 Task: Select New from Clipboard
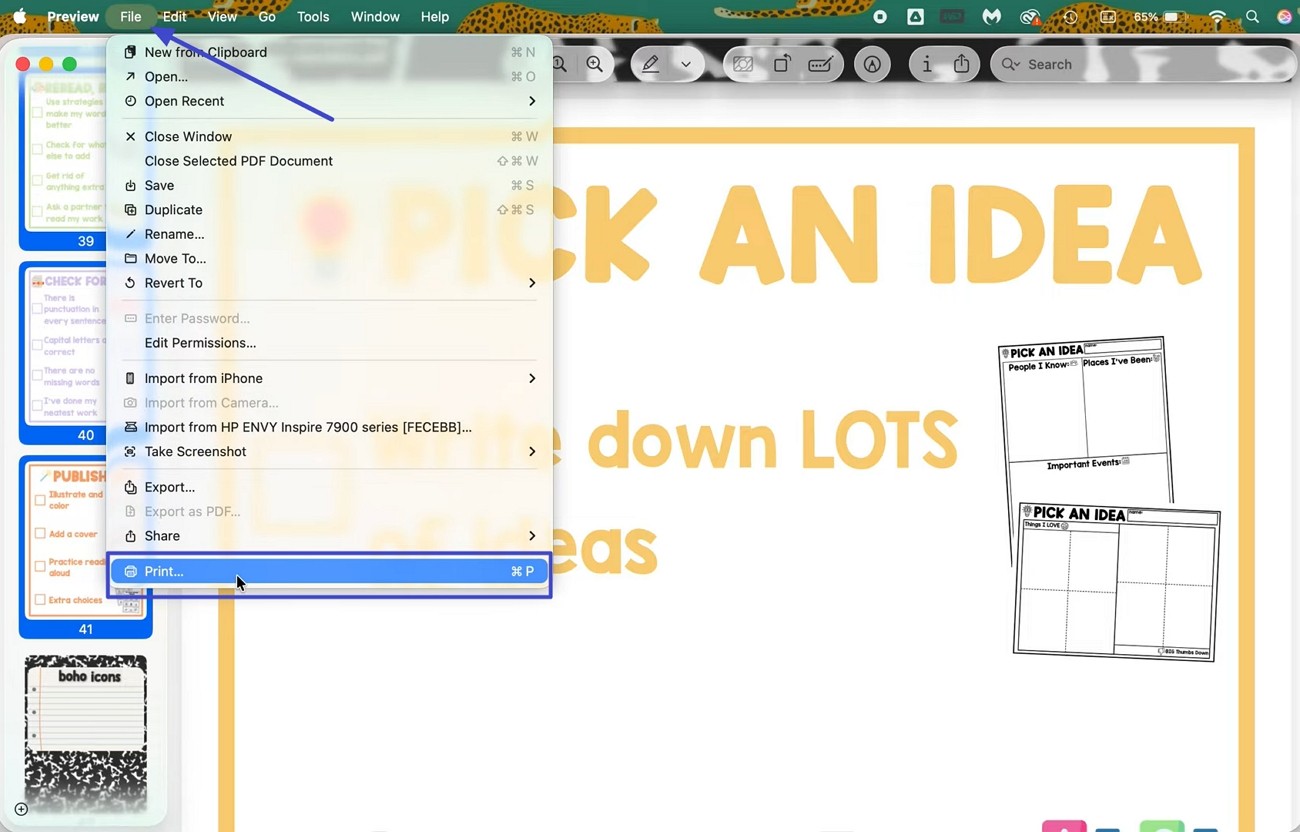tap(329, 52)
